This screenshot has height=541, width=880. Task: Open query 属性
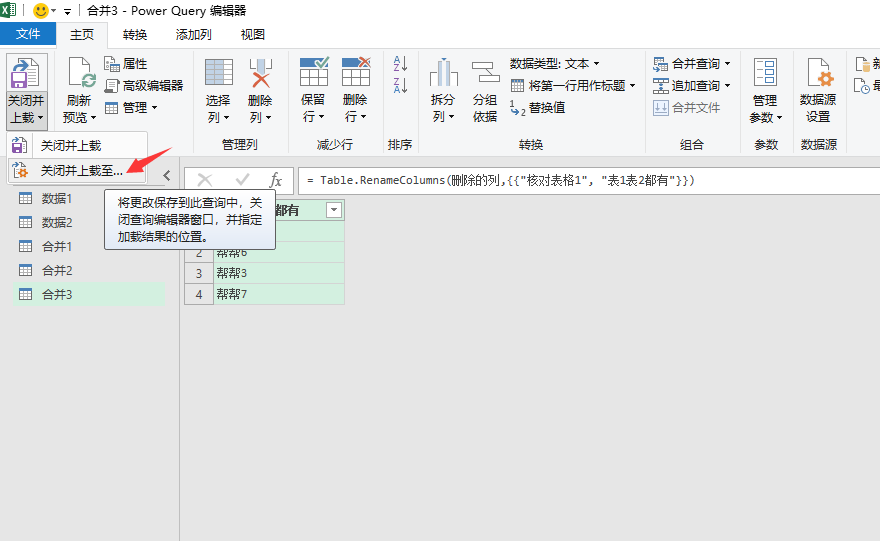[x=126, y=64]
